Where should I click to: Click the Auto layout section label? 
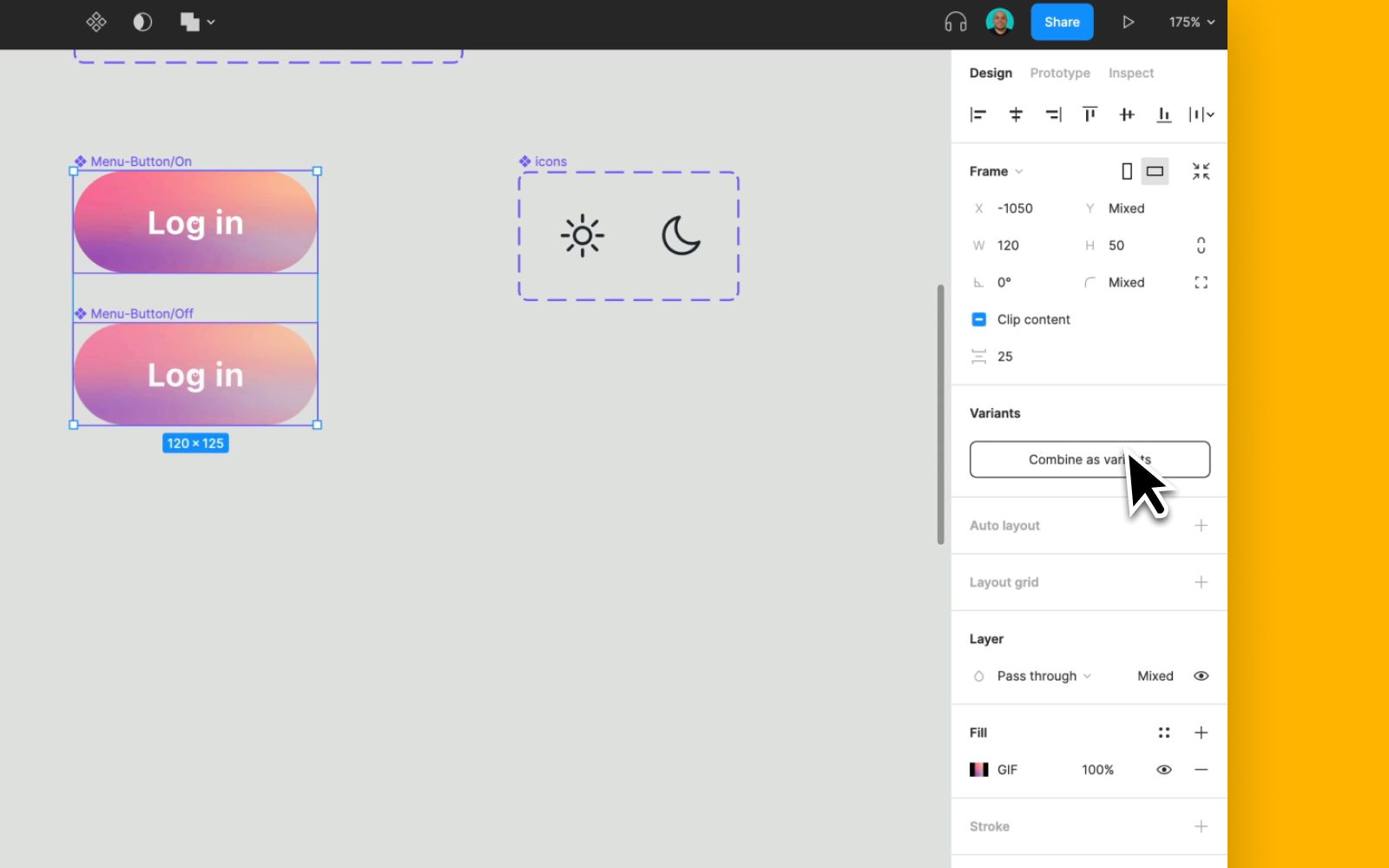1004,525
